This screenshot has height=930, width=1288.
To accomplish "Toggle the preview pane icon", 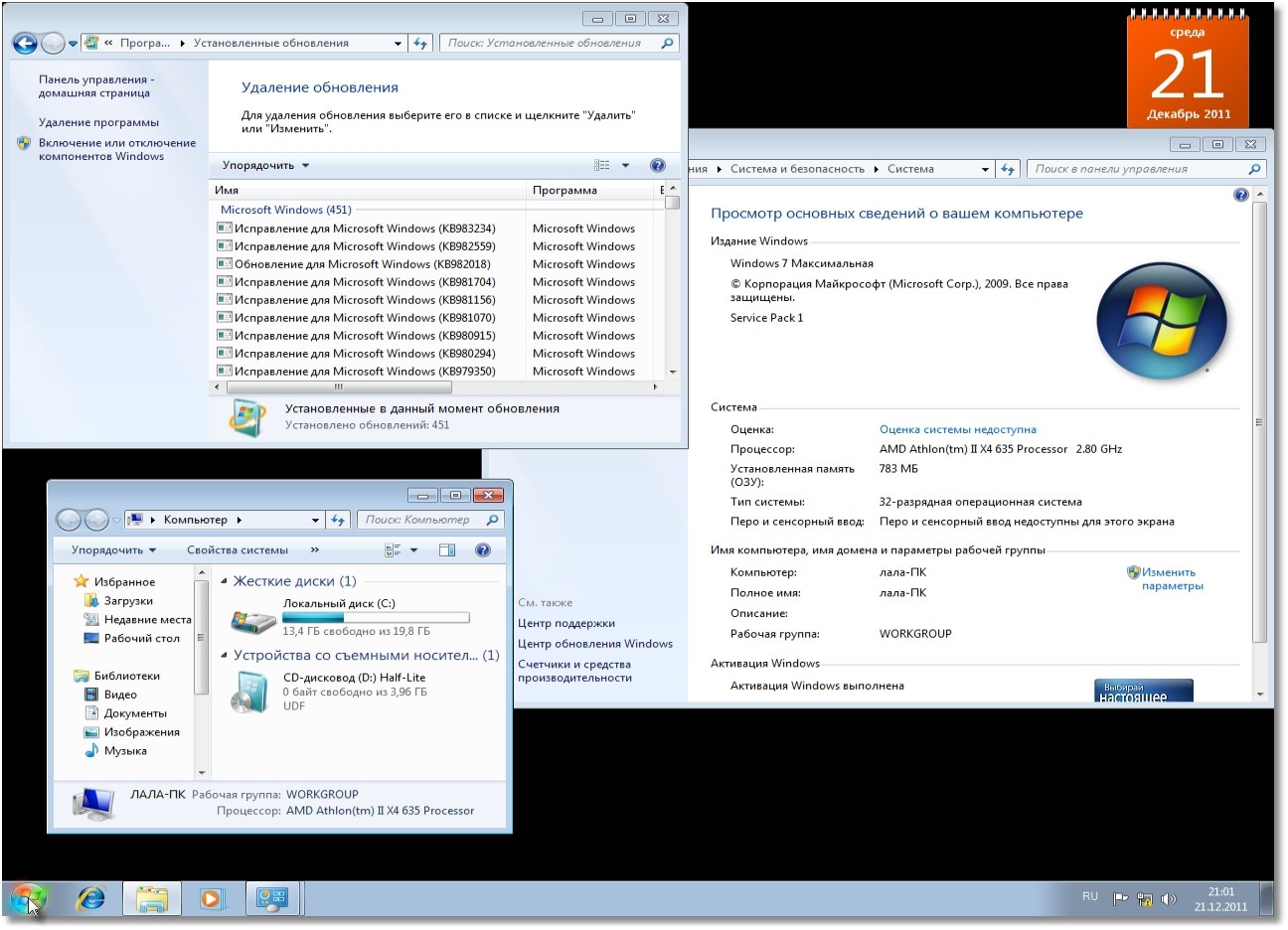I will tap(447, 549).
